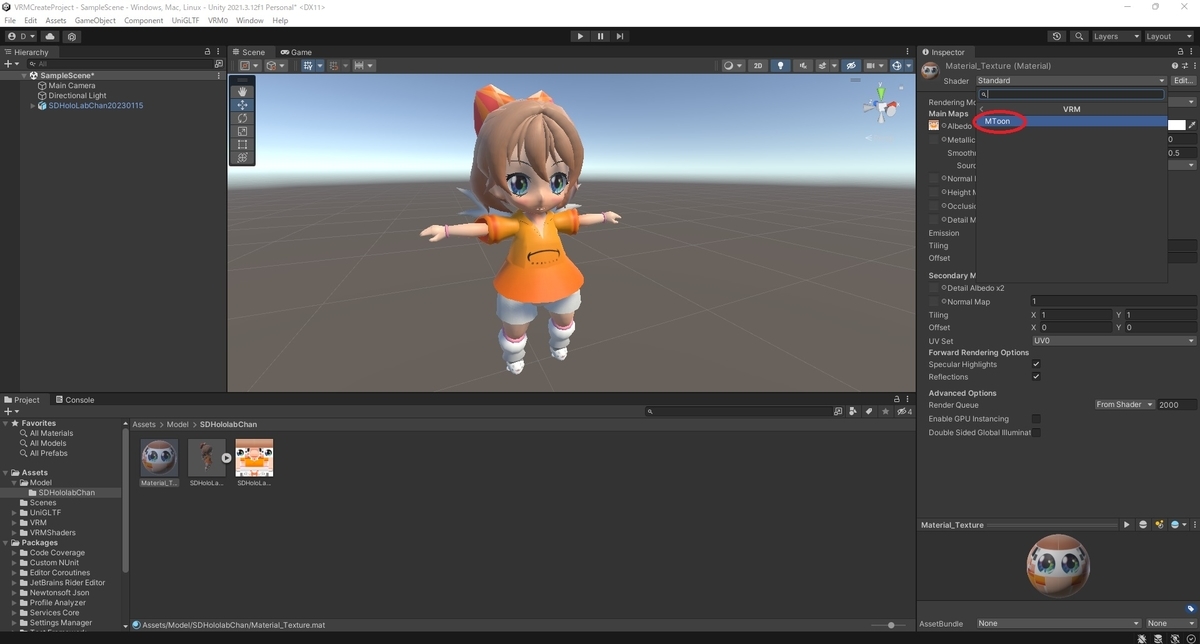The width and height of the screenshot is (1200, 644).
Task: Click the cloud services icon
Action: coord(50,36)
